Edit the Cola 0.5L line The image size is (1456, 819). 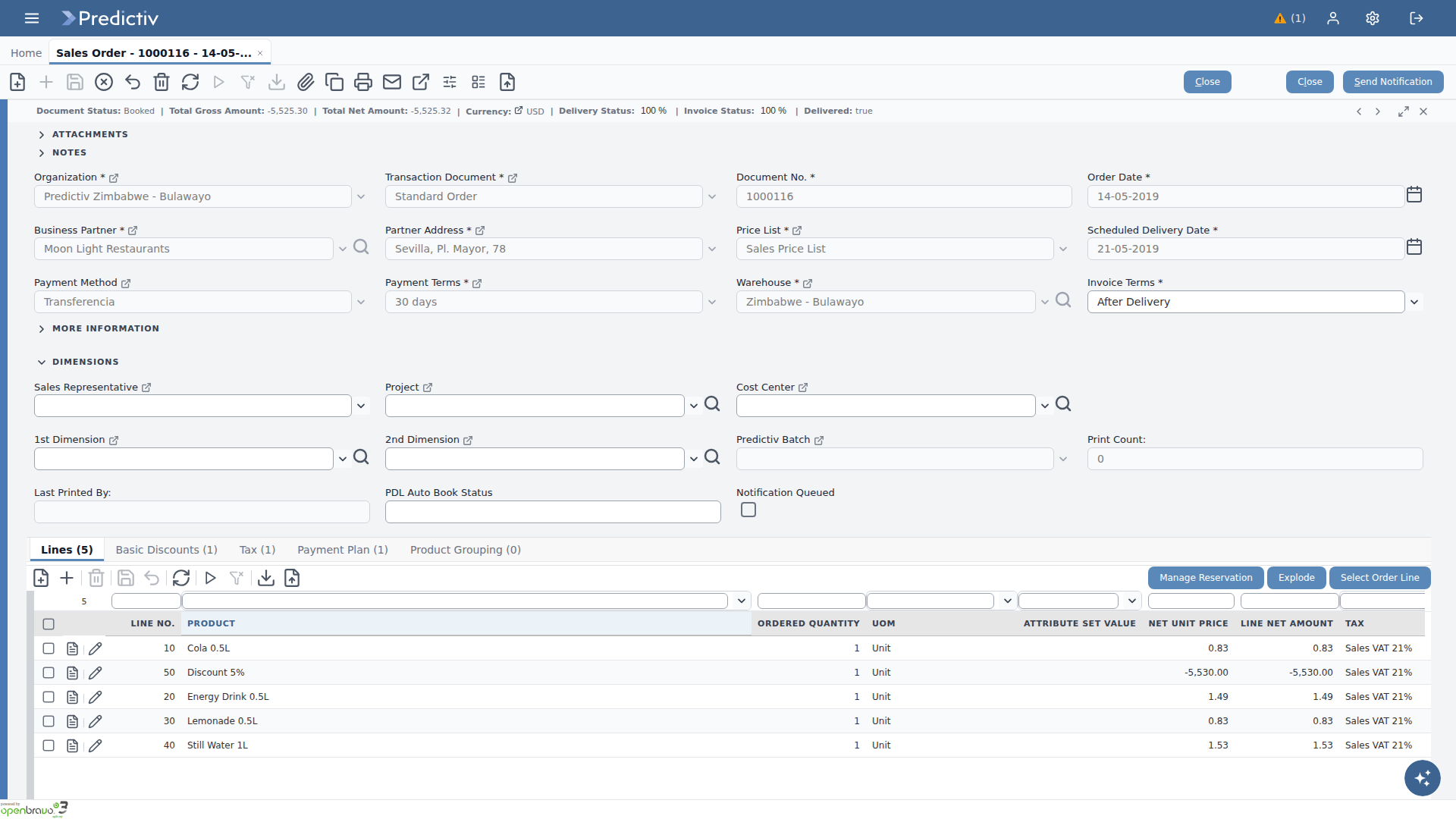pyautogui.click(x=96, y=648)
